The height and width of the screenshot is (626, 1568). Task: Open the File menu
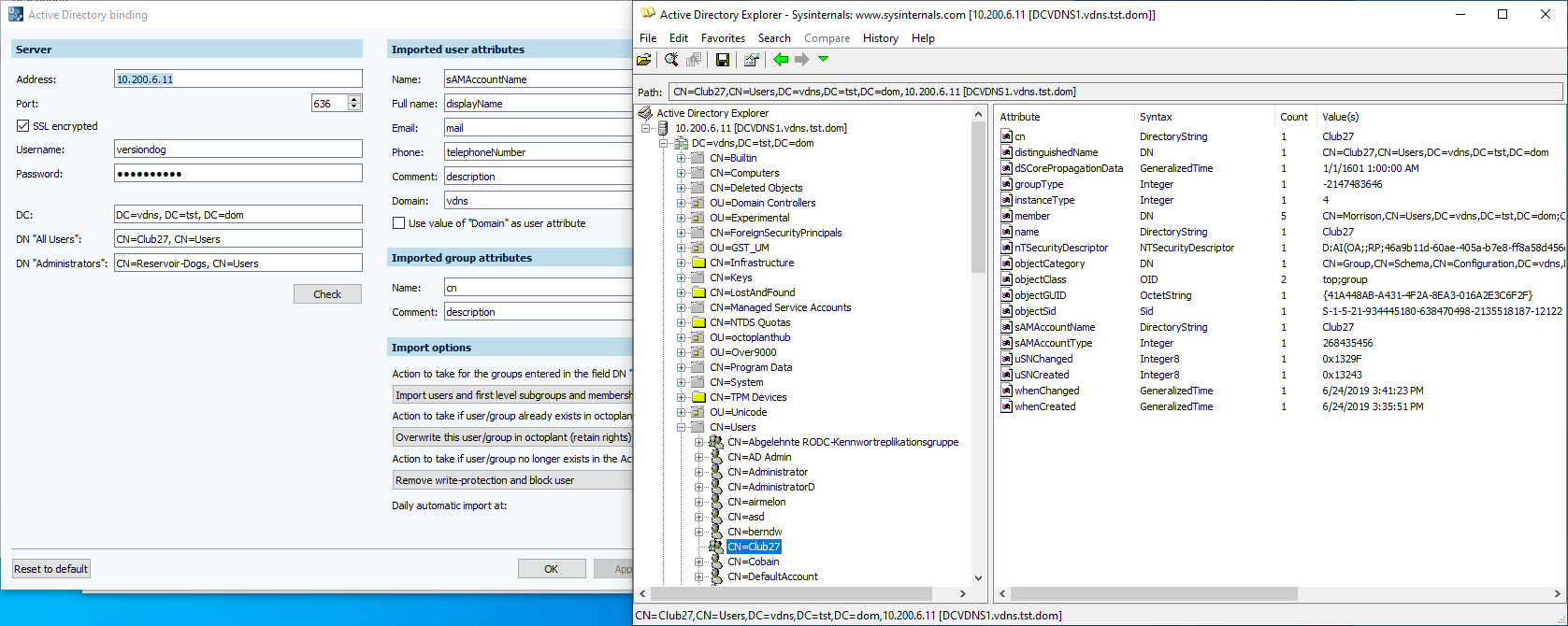pyautogui.click(x=648, y=38)
